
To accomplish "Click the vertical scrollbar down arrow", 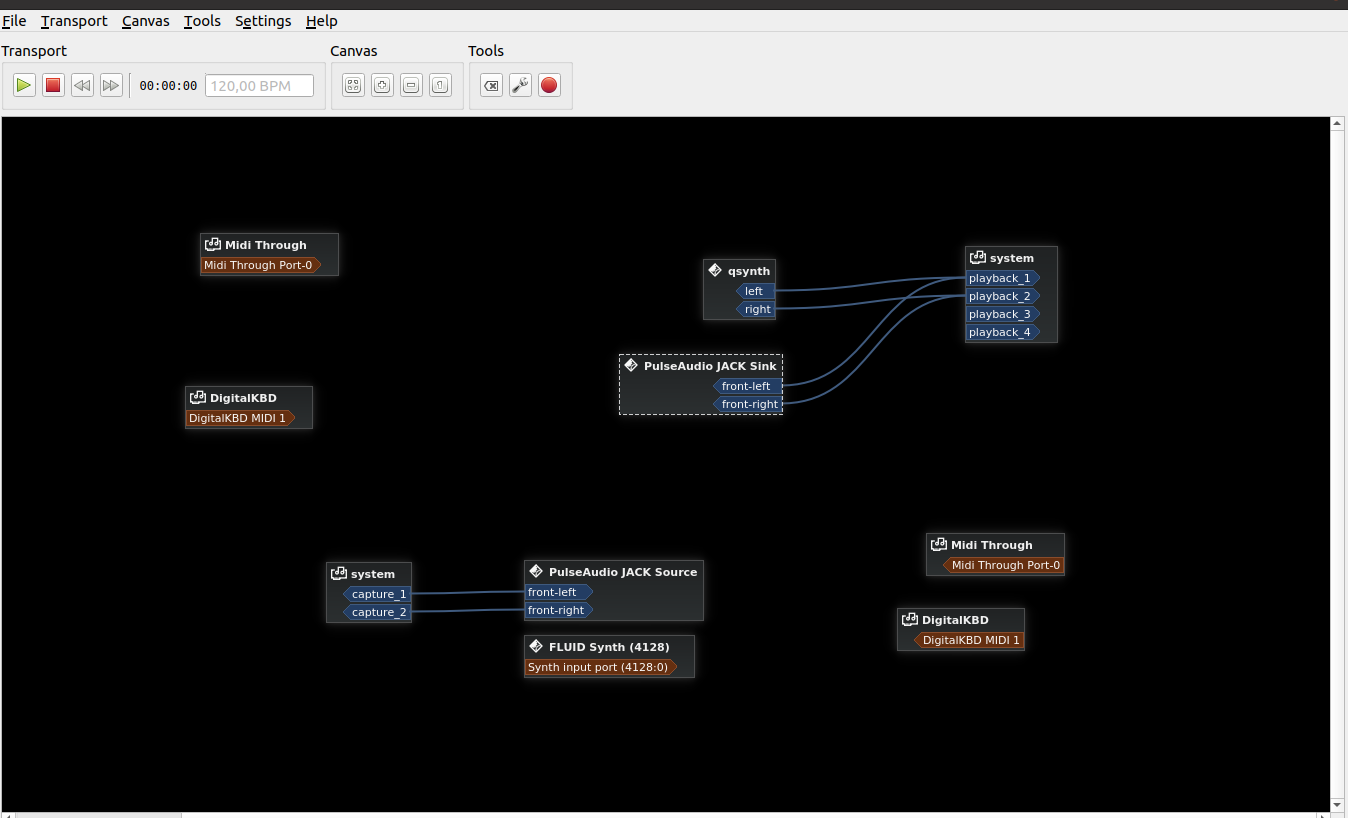I will tap(1337, 804).
